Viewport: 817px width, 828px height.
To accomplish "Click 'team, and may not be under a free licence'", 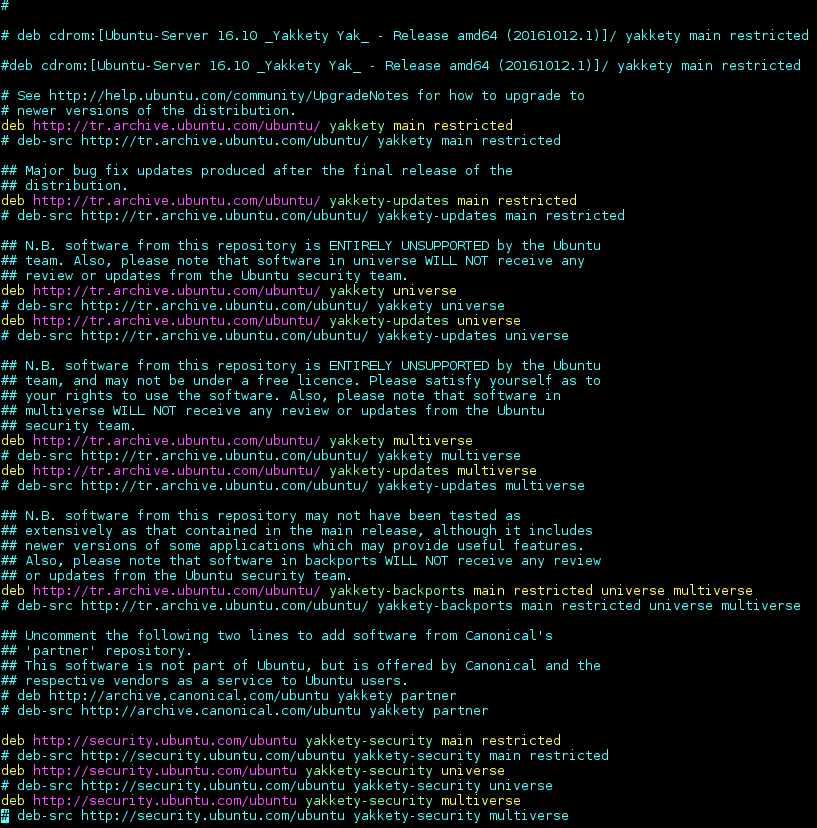I will click(300, 381).
